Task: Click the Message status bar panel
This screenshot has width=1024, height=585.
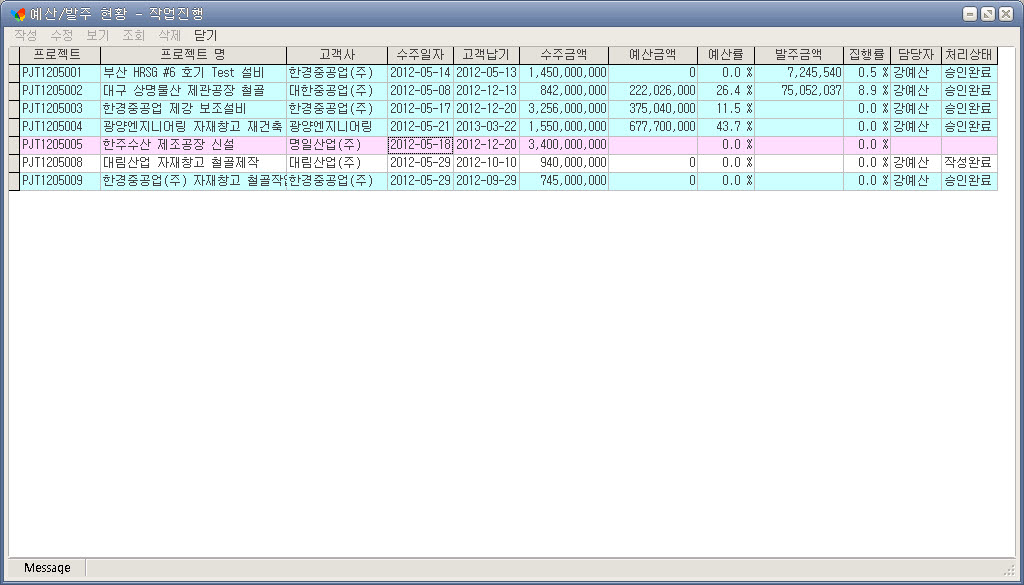Action: click(47, 568)
